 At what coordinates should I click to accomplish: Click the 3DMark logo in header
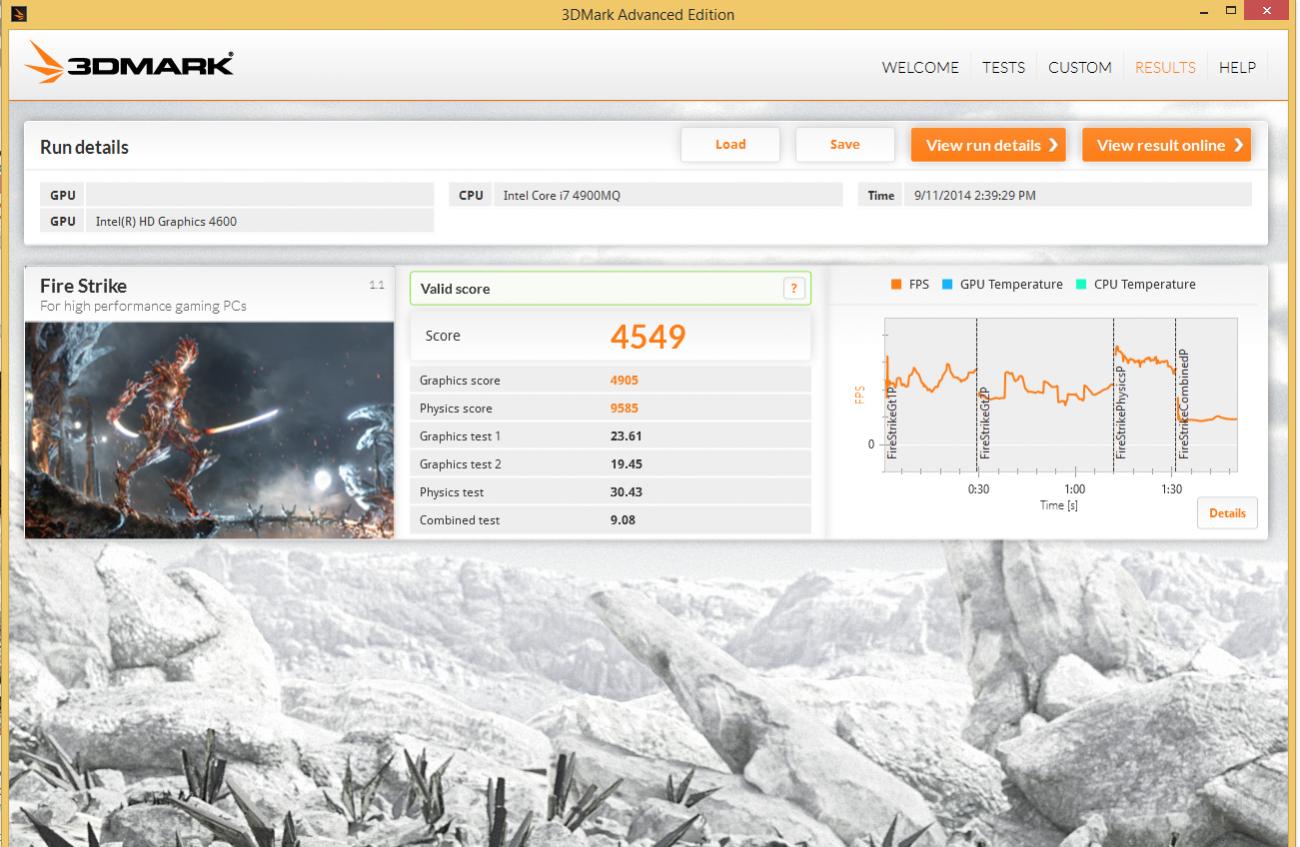click(x=130, y=64)
